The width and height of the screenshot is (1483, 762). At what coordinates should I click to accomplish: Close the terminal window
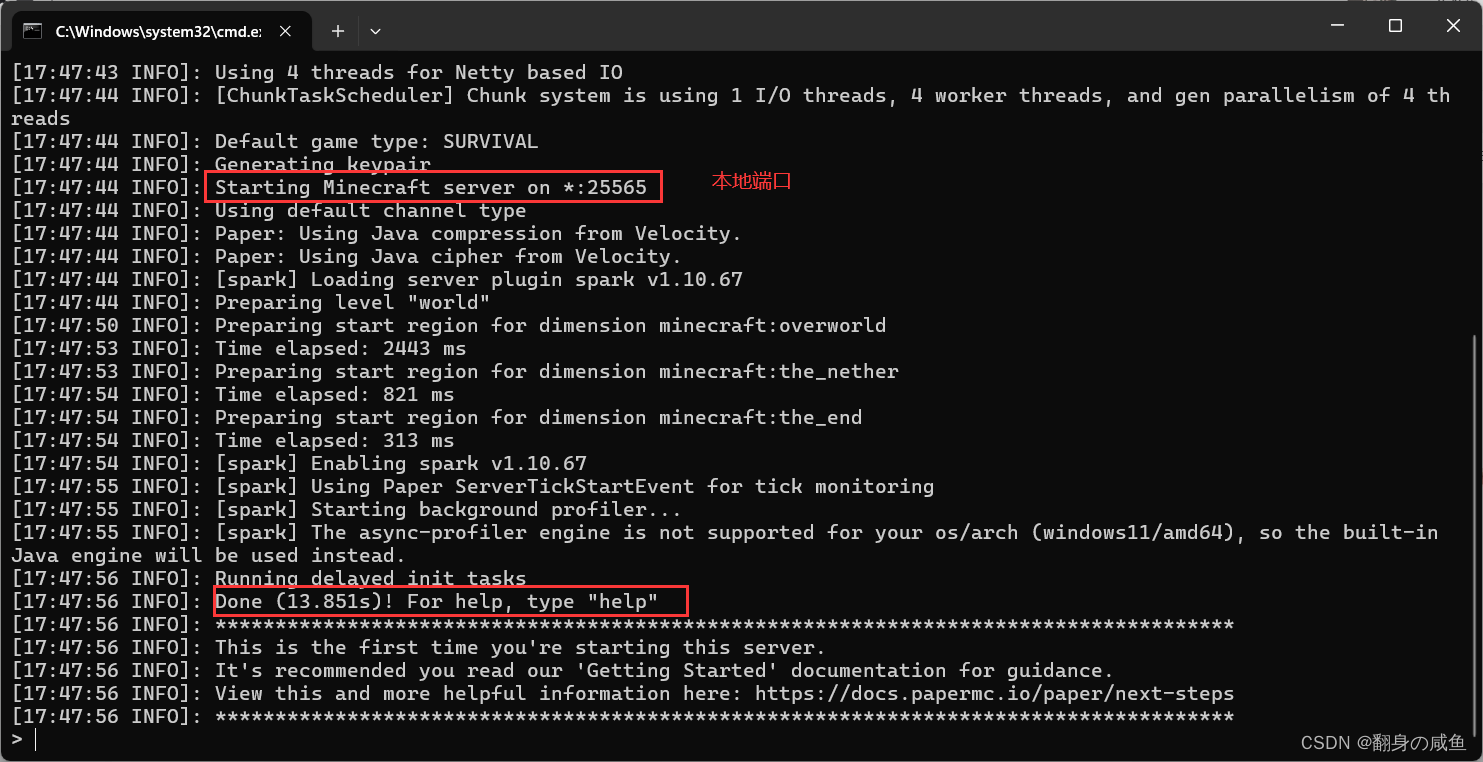1452,26
